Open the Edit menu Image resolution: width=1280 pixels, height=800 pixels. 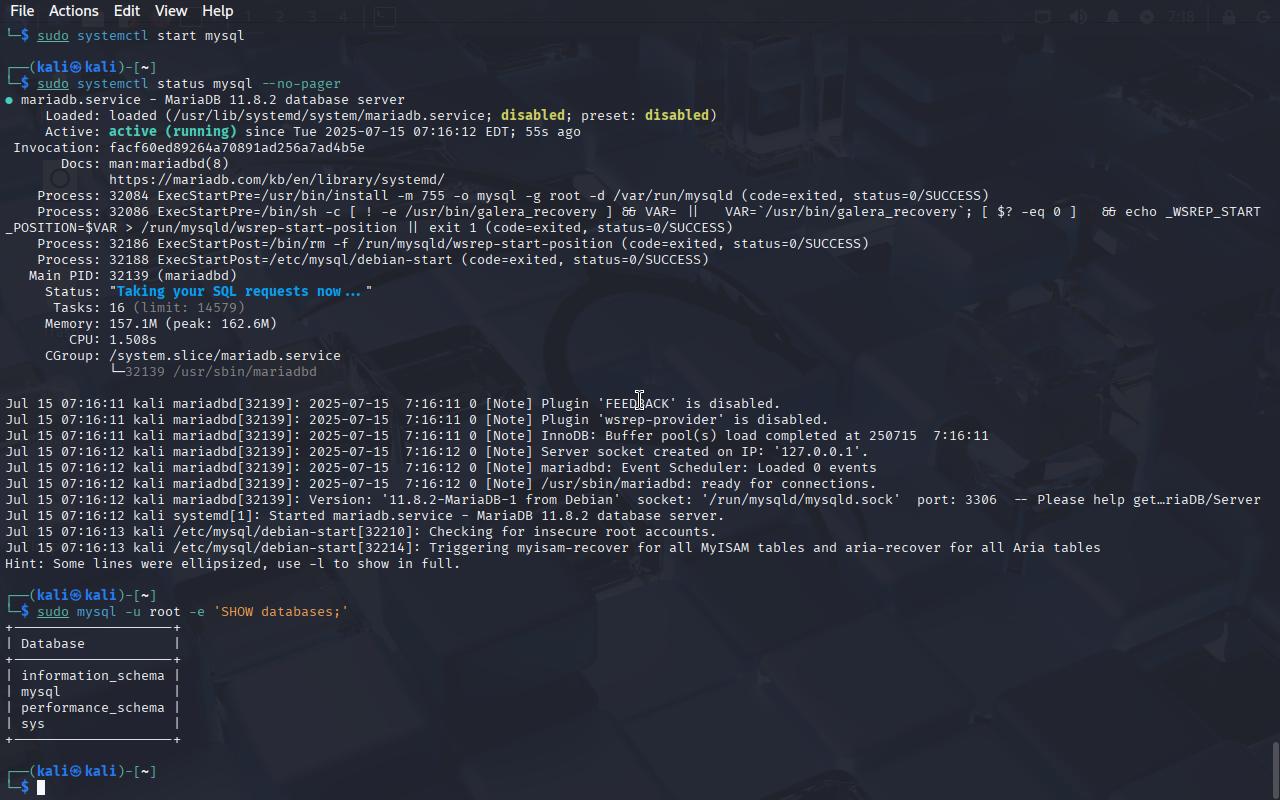click(x=127, y=11)
